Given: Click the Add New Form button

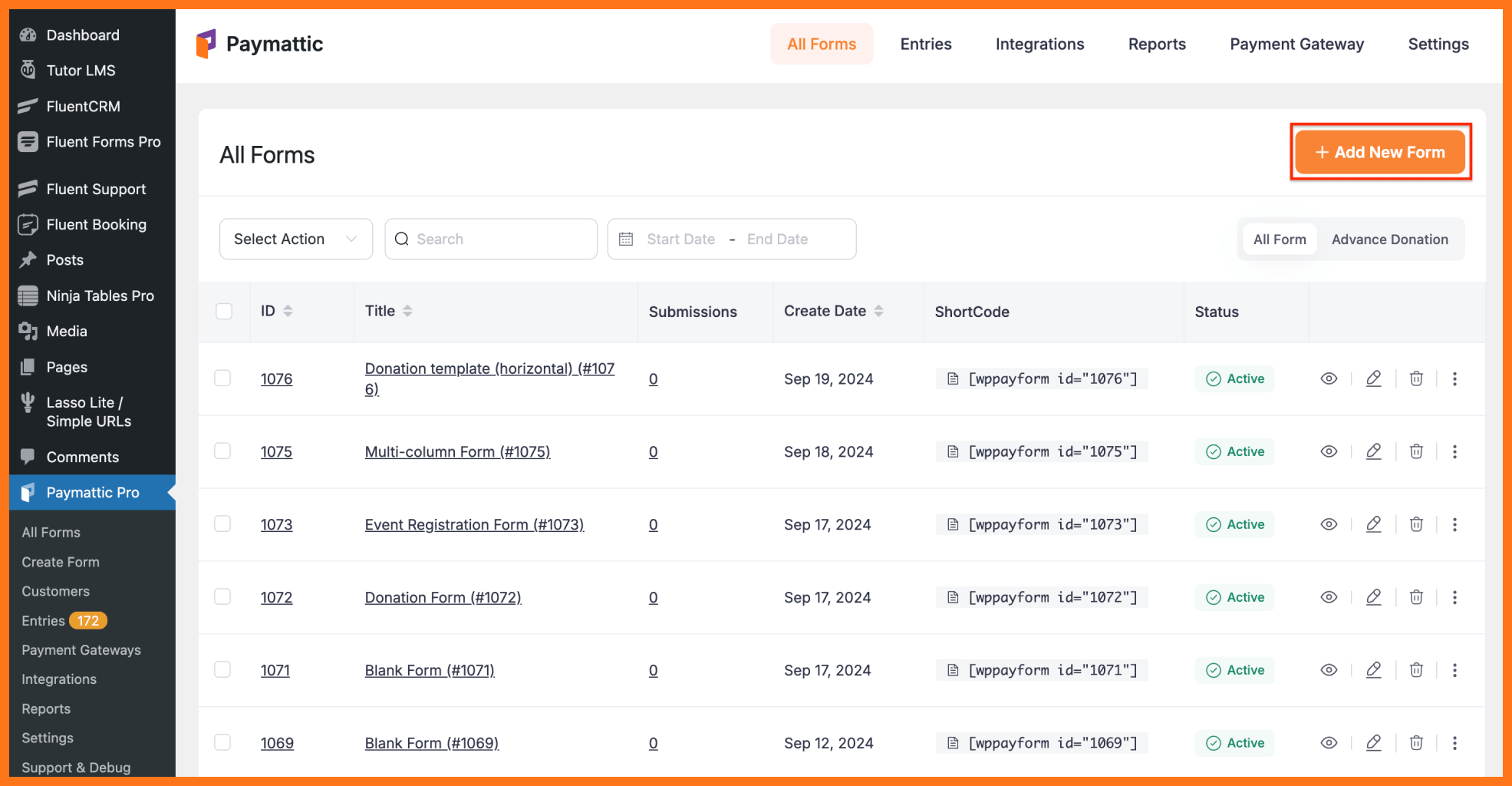Looking at the screenshot, I should [1380, 152].
